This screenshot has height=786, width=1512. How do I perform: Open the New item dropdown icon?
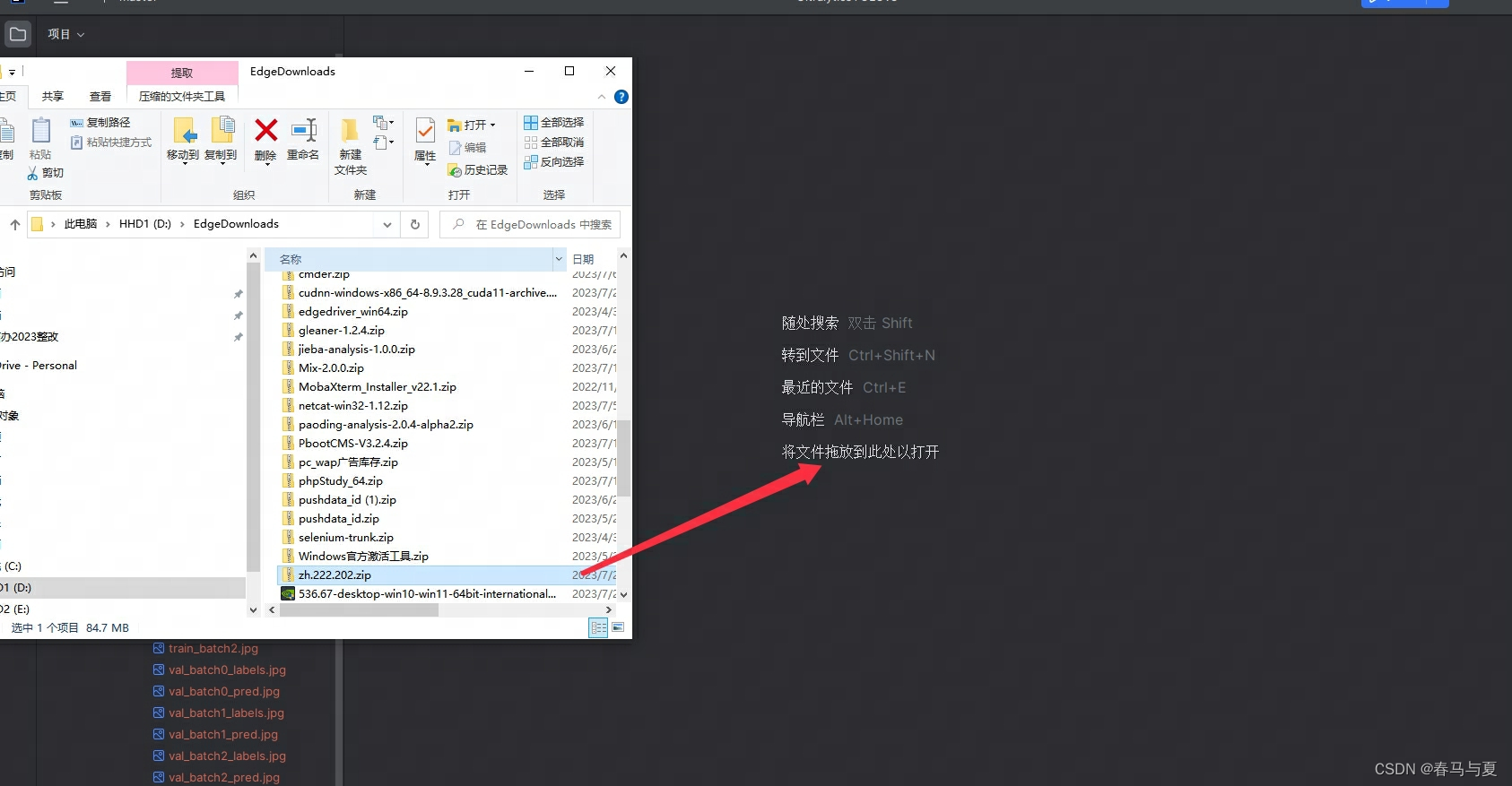point(384,123)
